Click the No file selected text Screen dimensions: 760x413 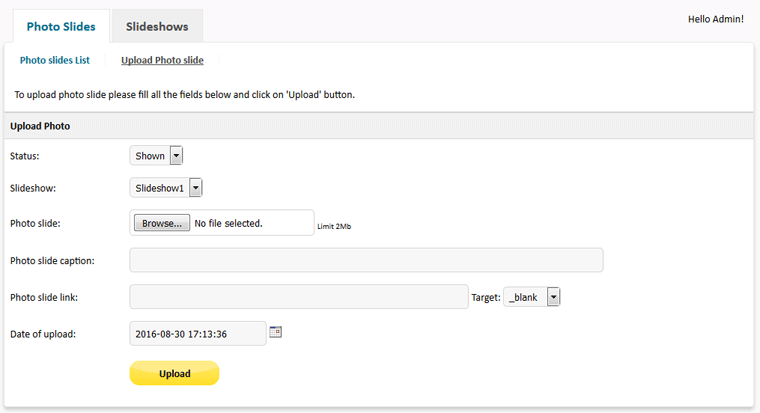(x=228, y=223)
